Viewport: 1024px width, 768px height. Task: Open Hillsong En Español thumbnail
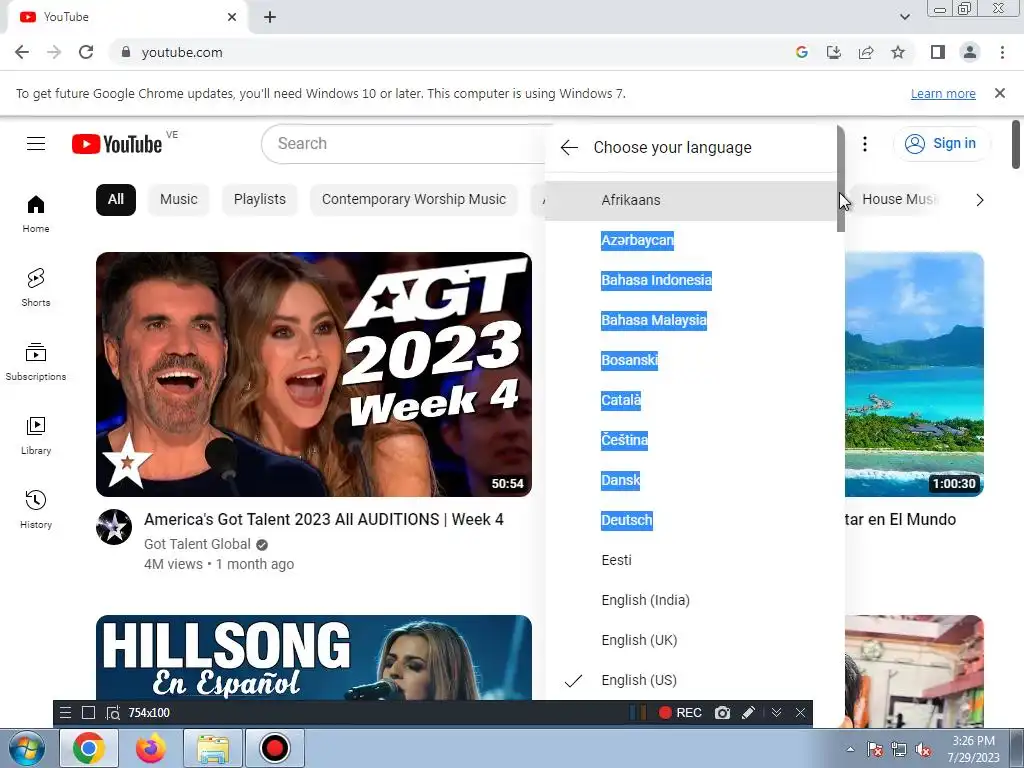point(313,658)
